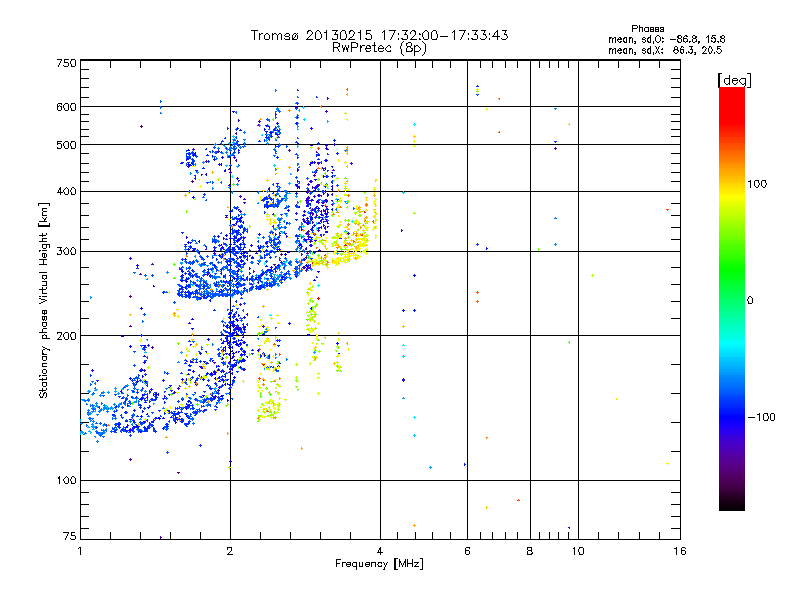Click the colorbar '100' tick label
The image size is (800, 600).
coord(757,184)
